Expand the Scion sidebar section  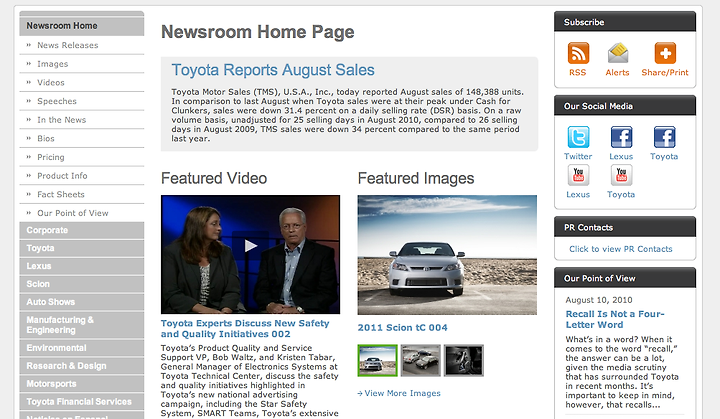pos(82,284)
